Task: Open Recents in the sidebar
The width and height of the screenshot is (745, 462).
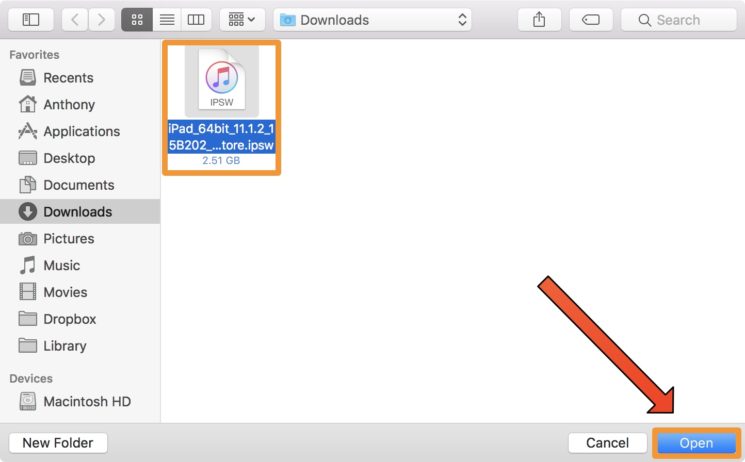Action: pyautogui.click(x=68, y=78)
